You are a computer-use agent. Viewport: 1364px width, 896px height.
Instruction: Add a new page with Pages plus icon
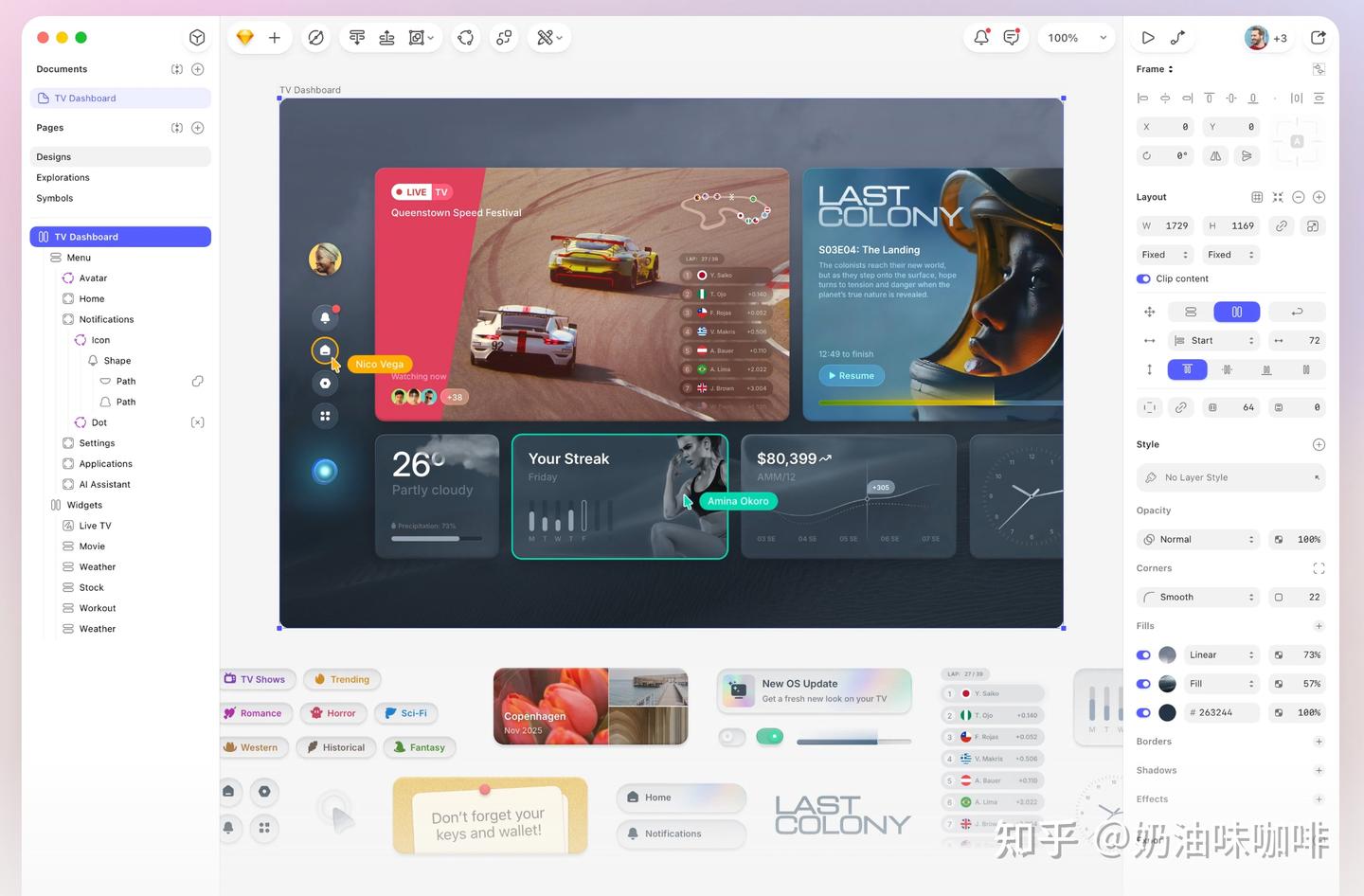pos(198,128)
